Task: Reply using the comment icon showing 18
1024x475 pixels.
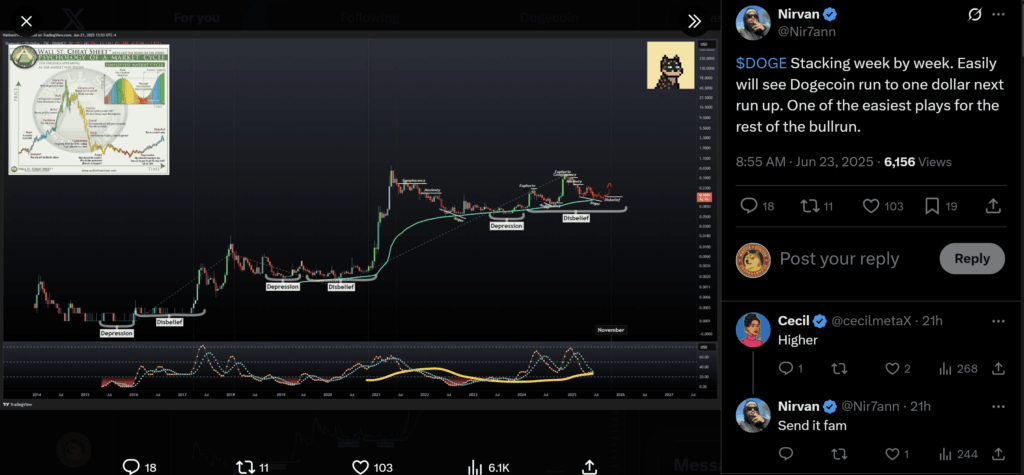Action: (758, 206)
